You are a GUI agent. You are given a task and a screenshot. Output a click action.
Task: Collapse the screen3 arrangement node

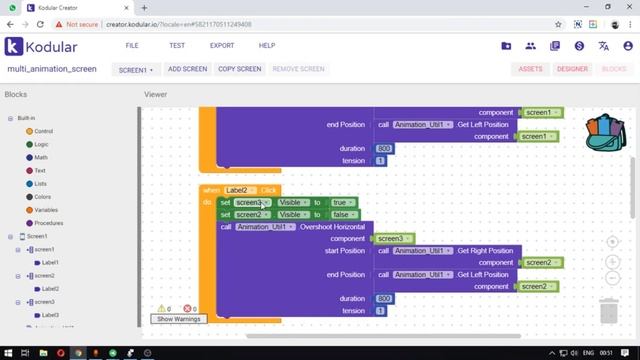pos(18,302)
